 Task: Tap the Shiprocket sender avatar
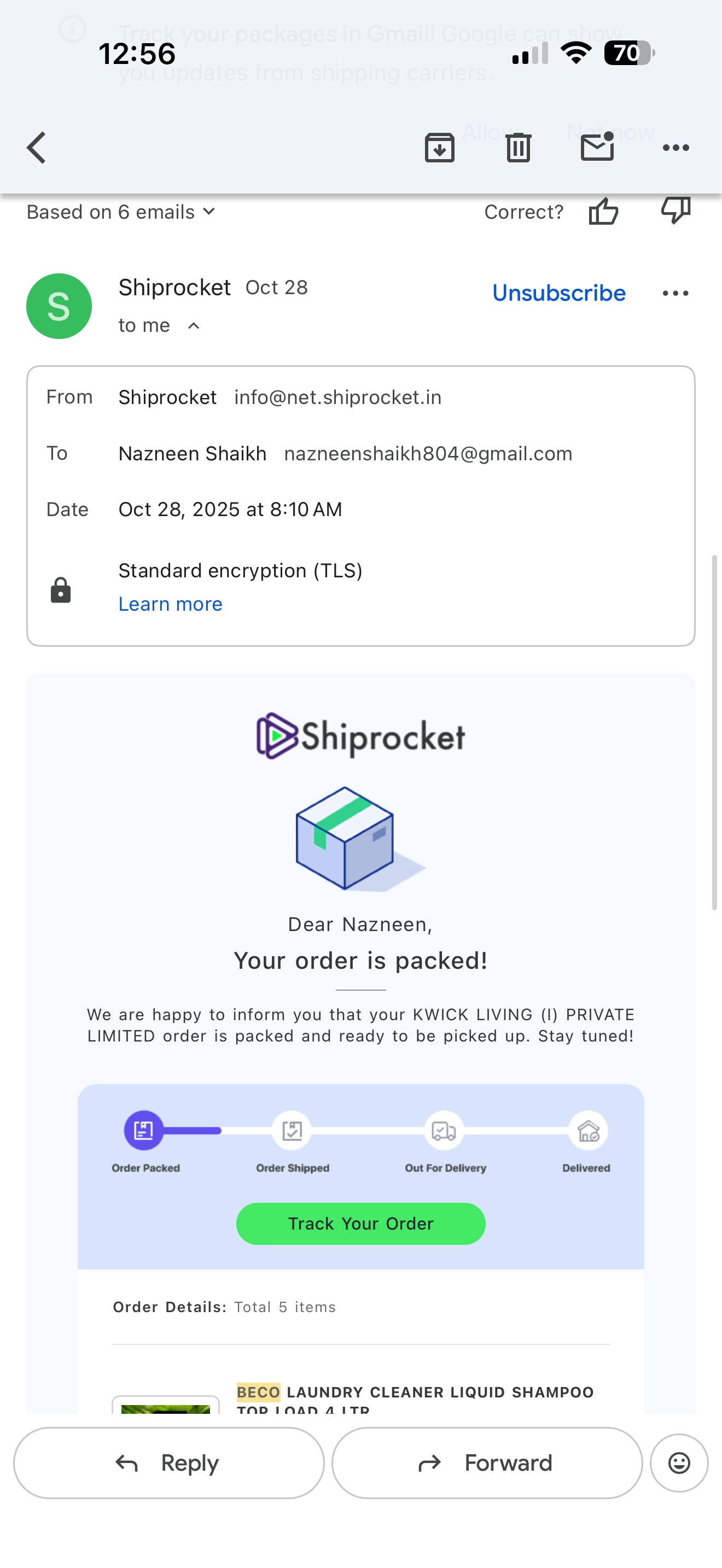59,306
